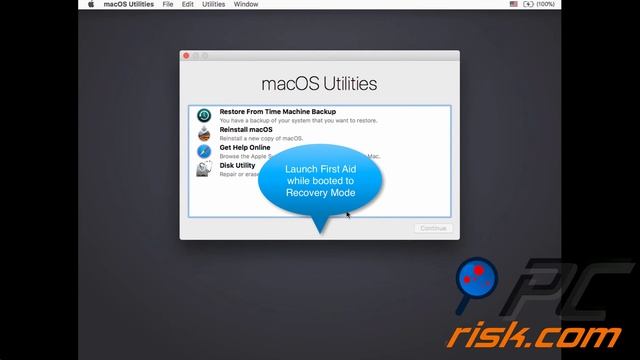Open the Utilities menu
The height and width of the screenshot is (360, 640).
click(213, 4)
